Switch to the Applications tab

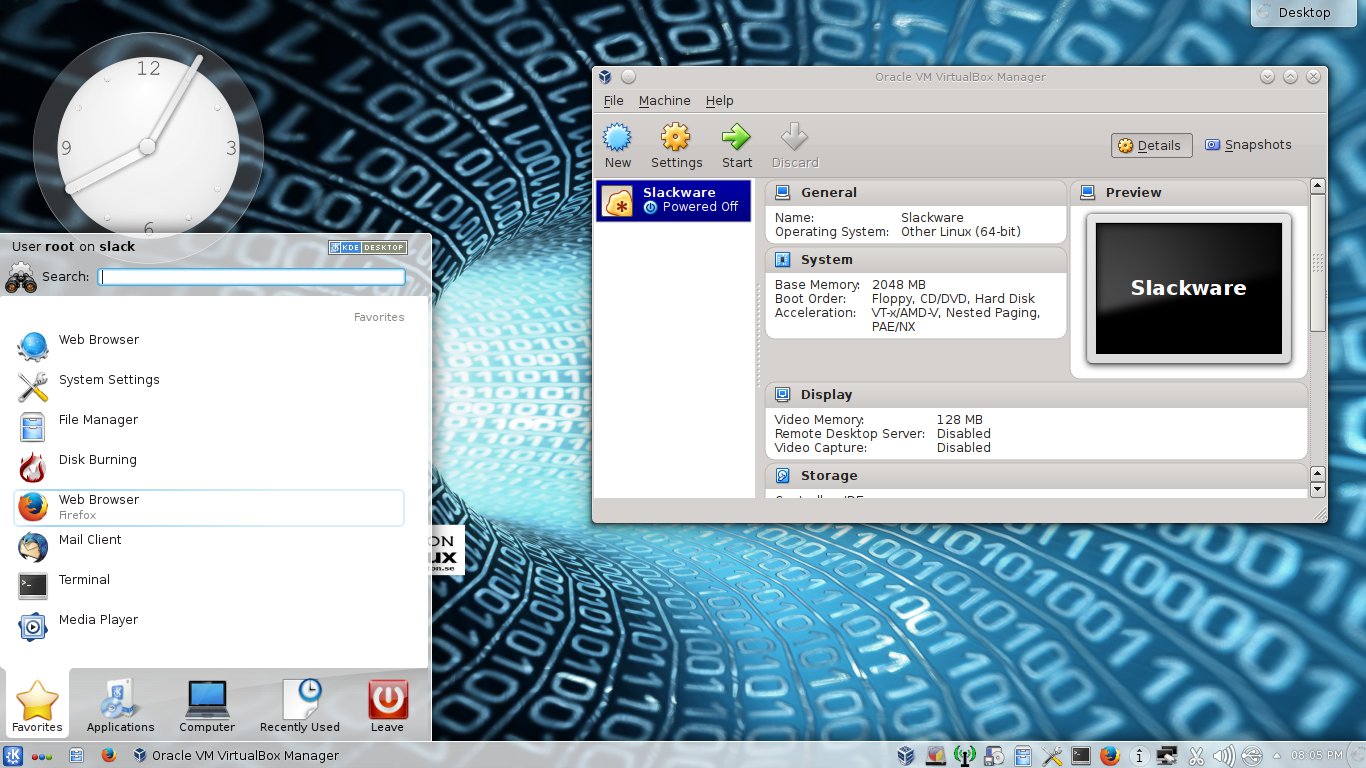click(120, 705)
